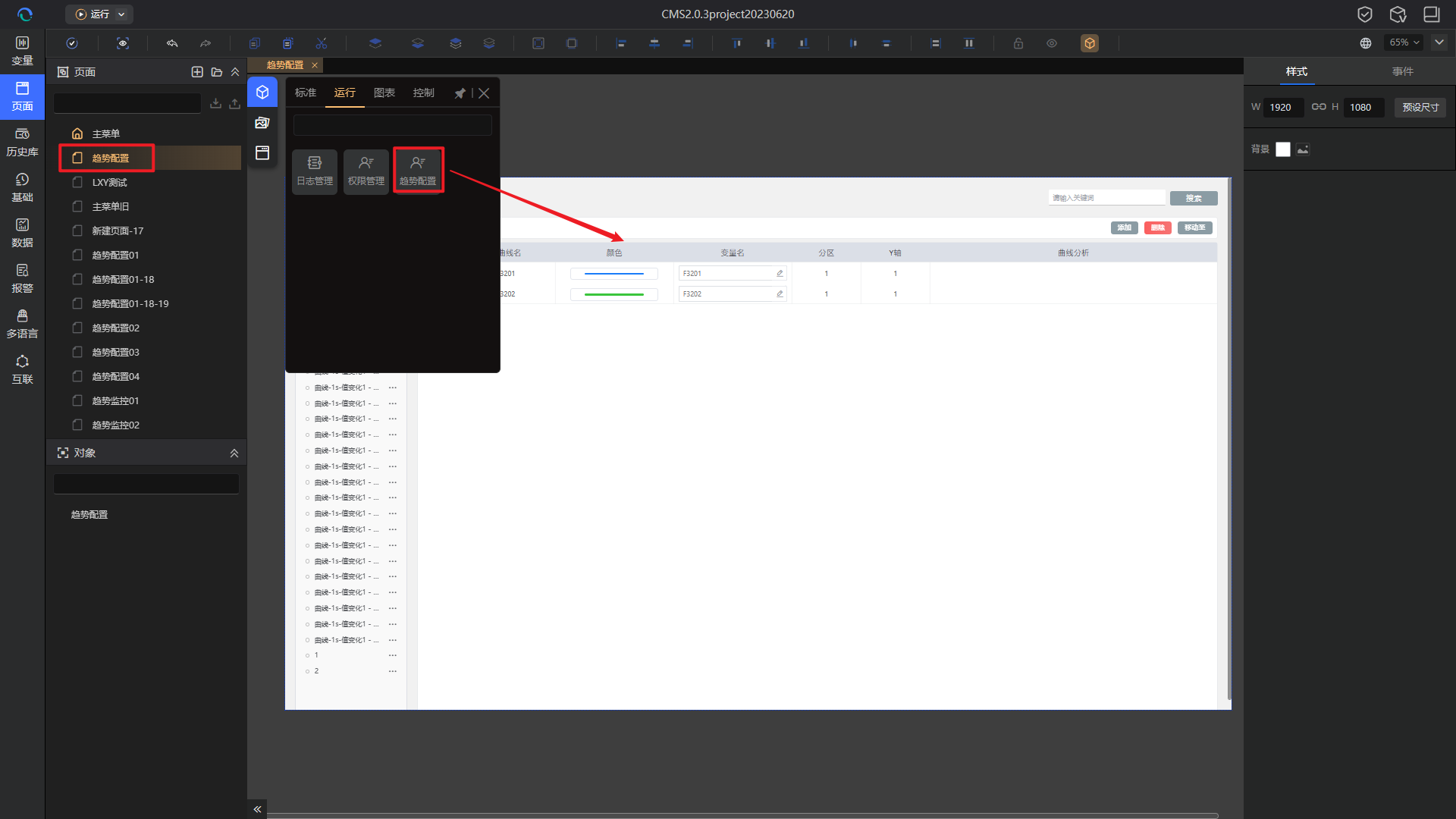The width and height of the screenshot is (1456, 819).
Task: Expand the toolbar overflow chevron
Action: pyautogui.click(x=1439, y=42)
